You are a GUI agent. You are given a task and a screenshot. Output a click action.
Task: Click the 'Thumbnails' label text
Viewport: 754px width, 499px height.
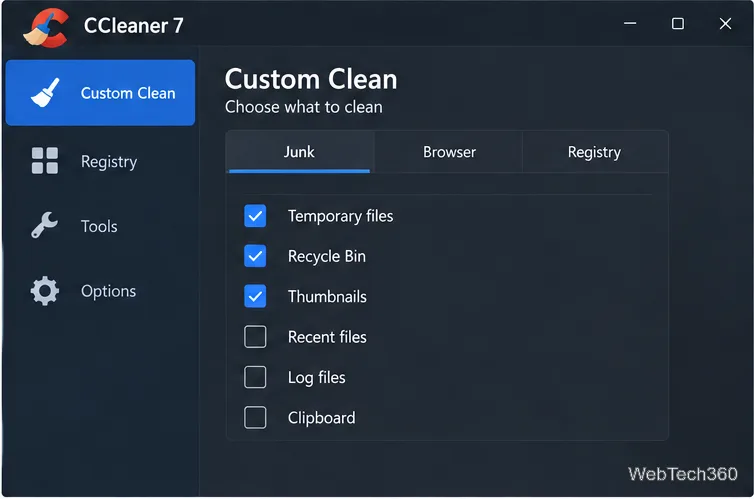[x=327, y=297]
